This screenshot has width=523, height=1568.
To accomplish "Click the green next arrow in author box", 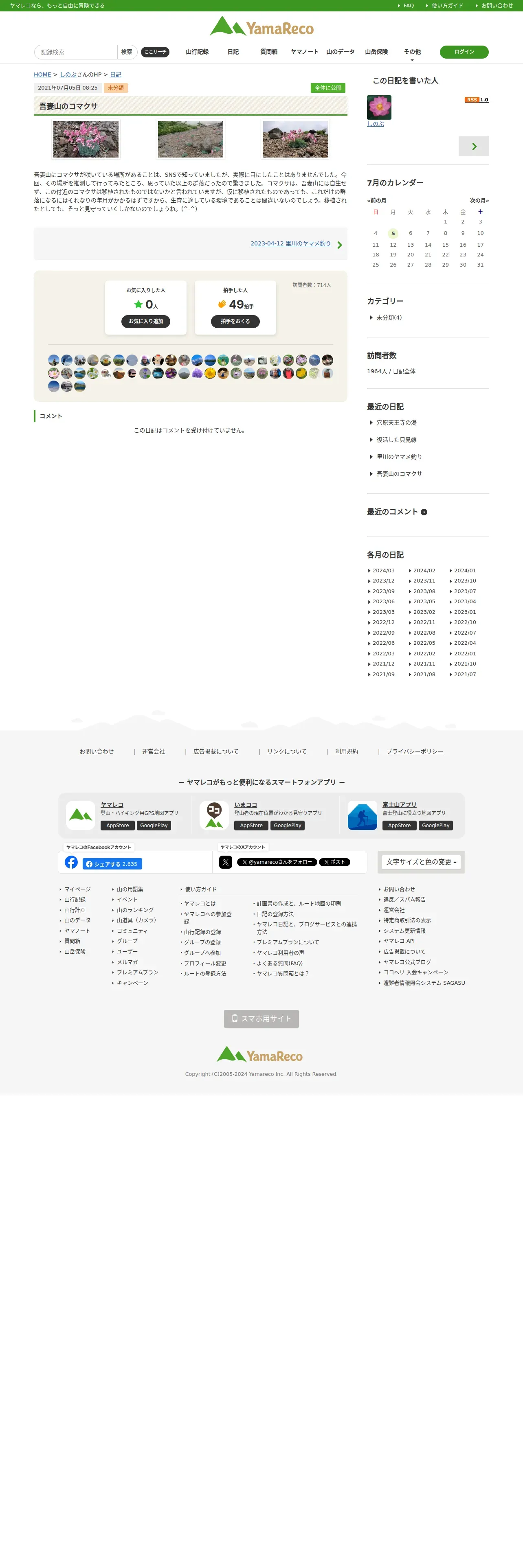I will [x=474, y=146].
